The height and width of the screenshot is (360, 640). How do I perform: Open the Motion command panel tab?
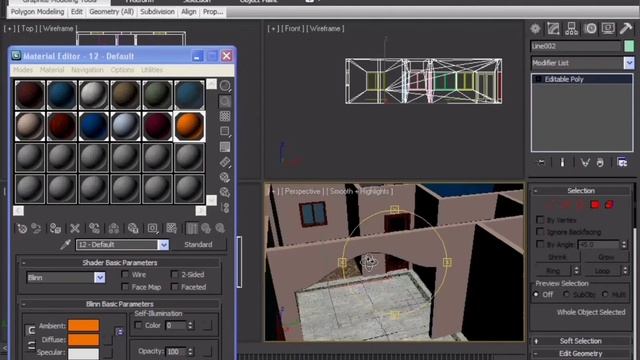590,29
